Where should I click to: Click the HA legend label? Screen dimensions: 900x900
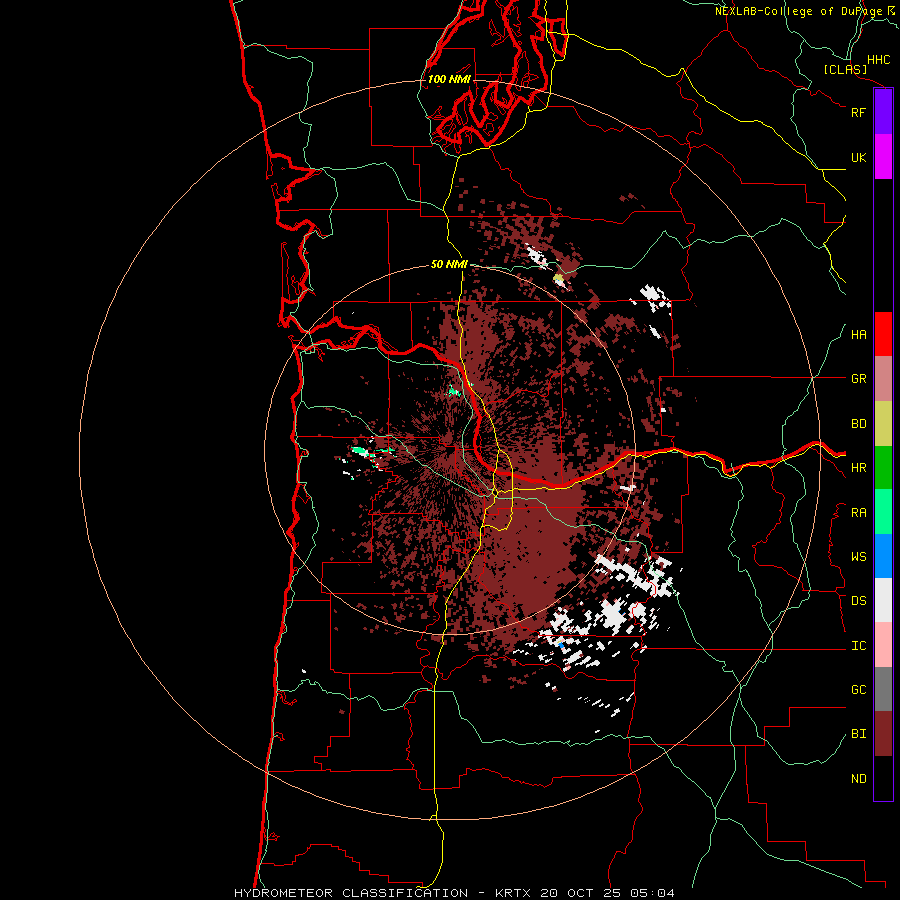click(858, 334)
